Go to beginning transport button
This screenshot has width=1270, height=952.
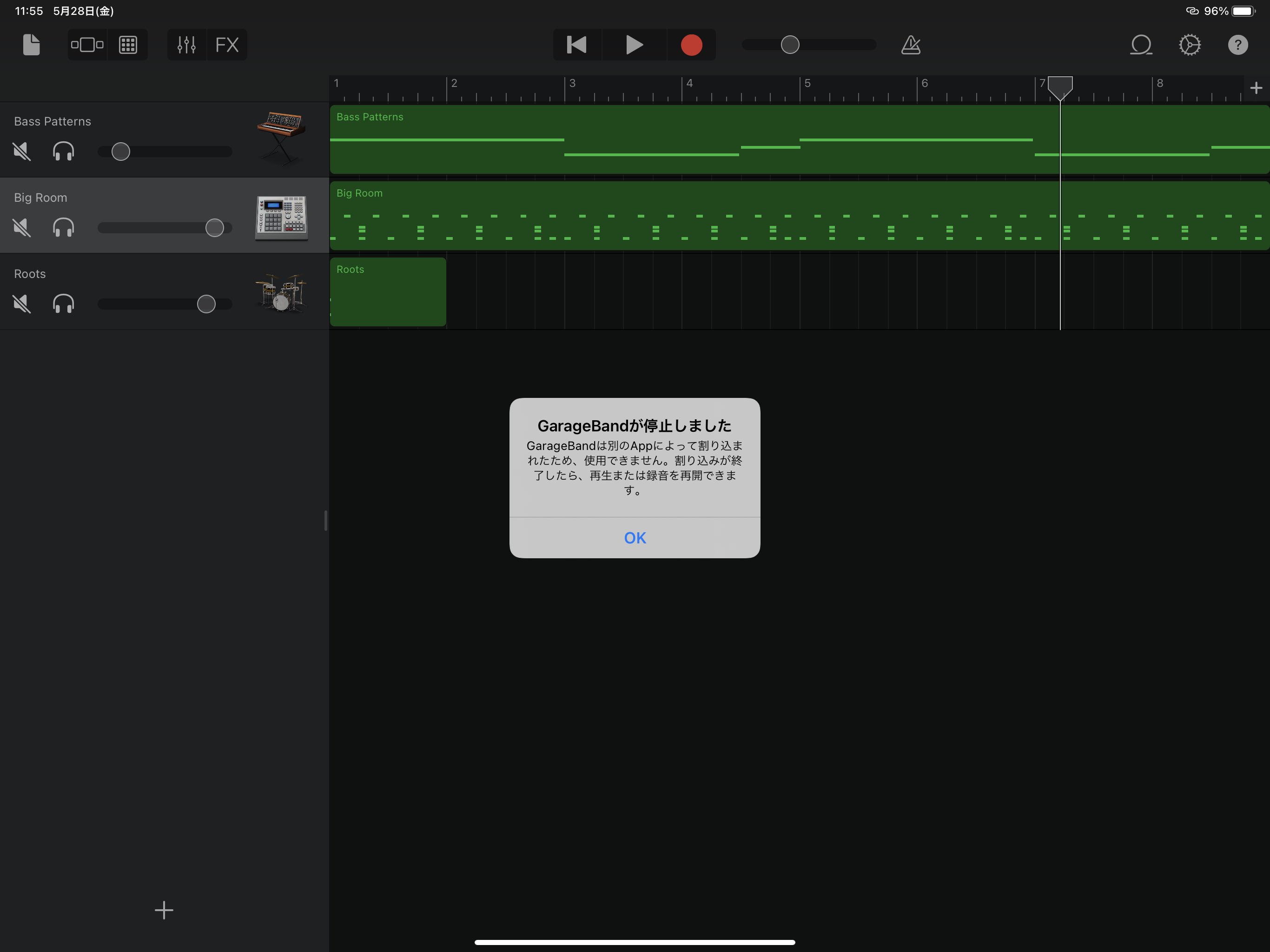point(576,45)
